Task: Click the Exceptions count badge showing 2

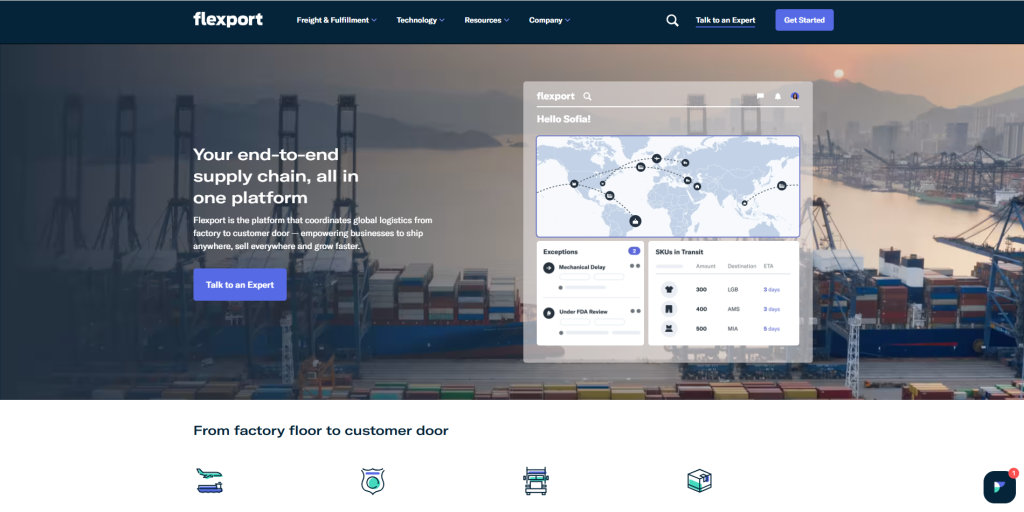Action: click(633, 251)
